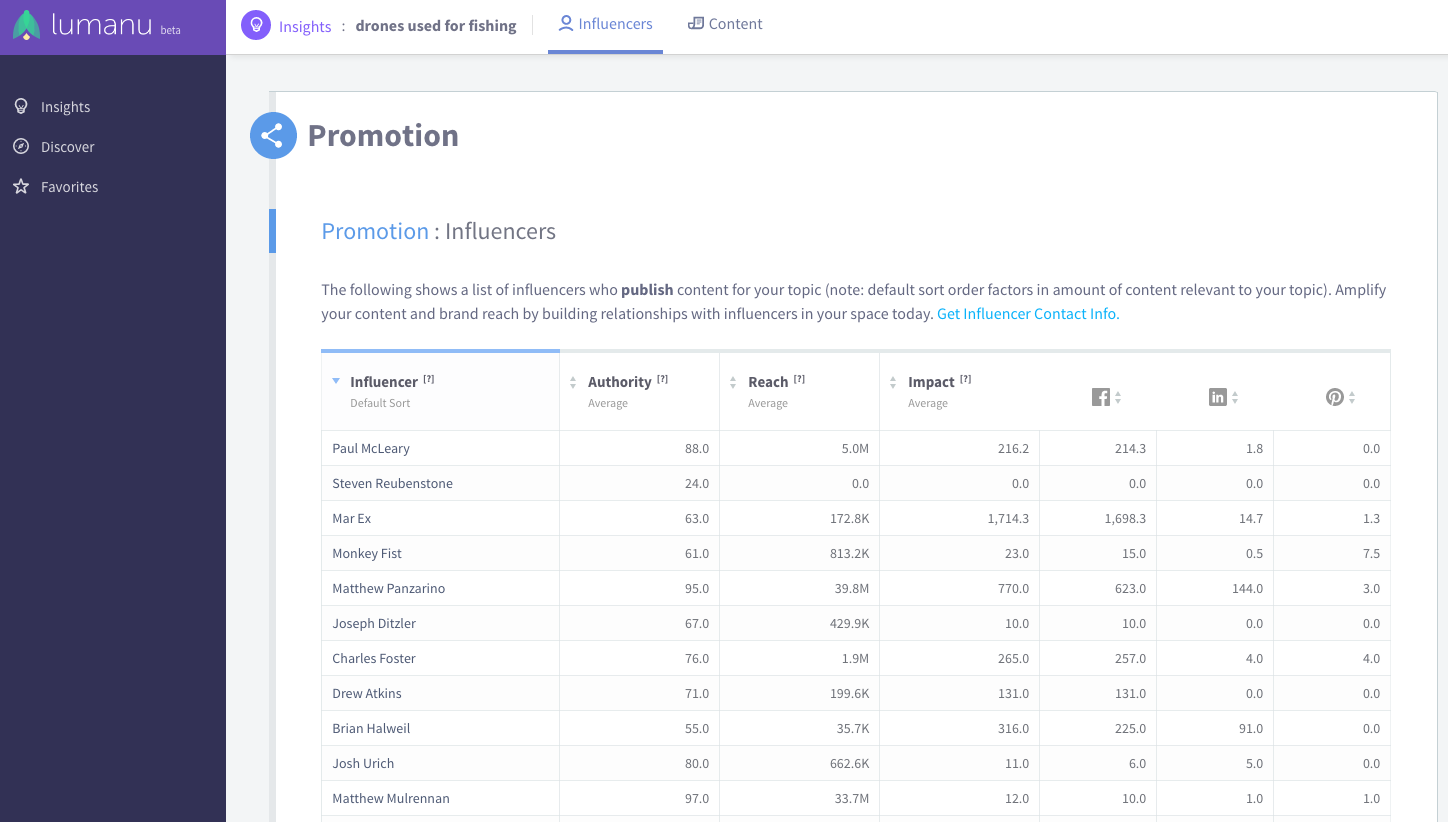Toggle Influencer default sort arrow
The image size is (1448, 822).
(x=336, y=381)
